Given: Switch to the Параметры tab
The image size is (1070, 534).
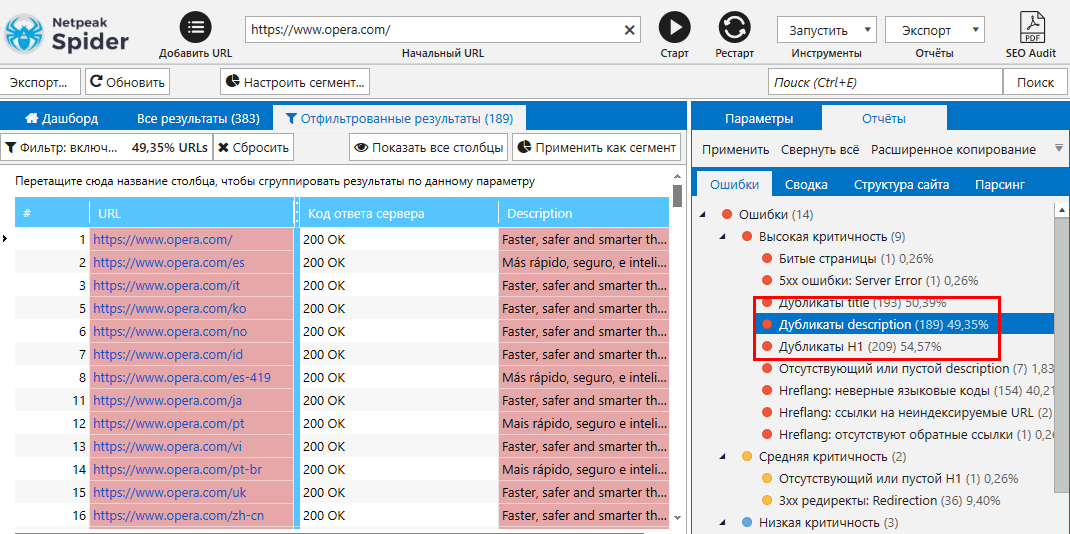Looking at the screenshot, I should [x=759, y=119].
